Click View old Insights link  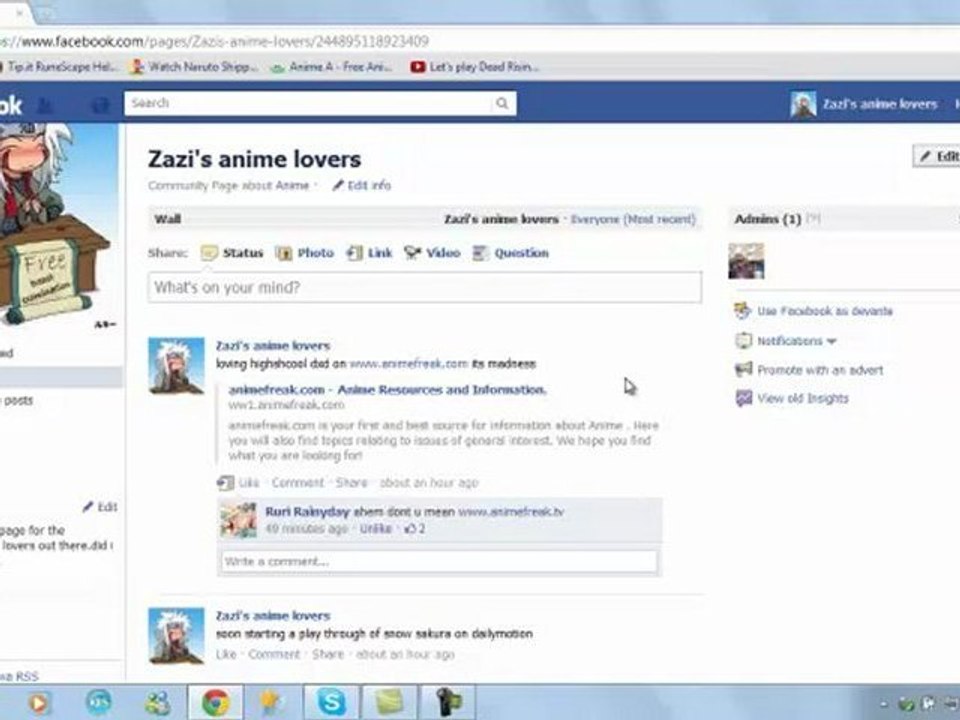pyautogui.click(x=803, y=399)
